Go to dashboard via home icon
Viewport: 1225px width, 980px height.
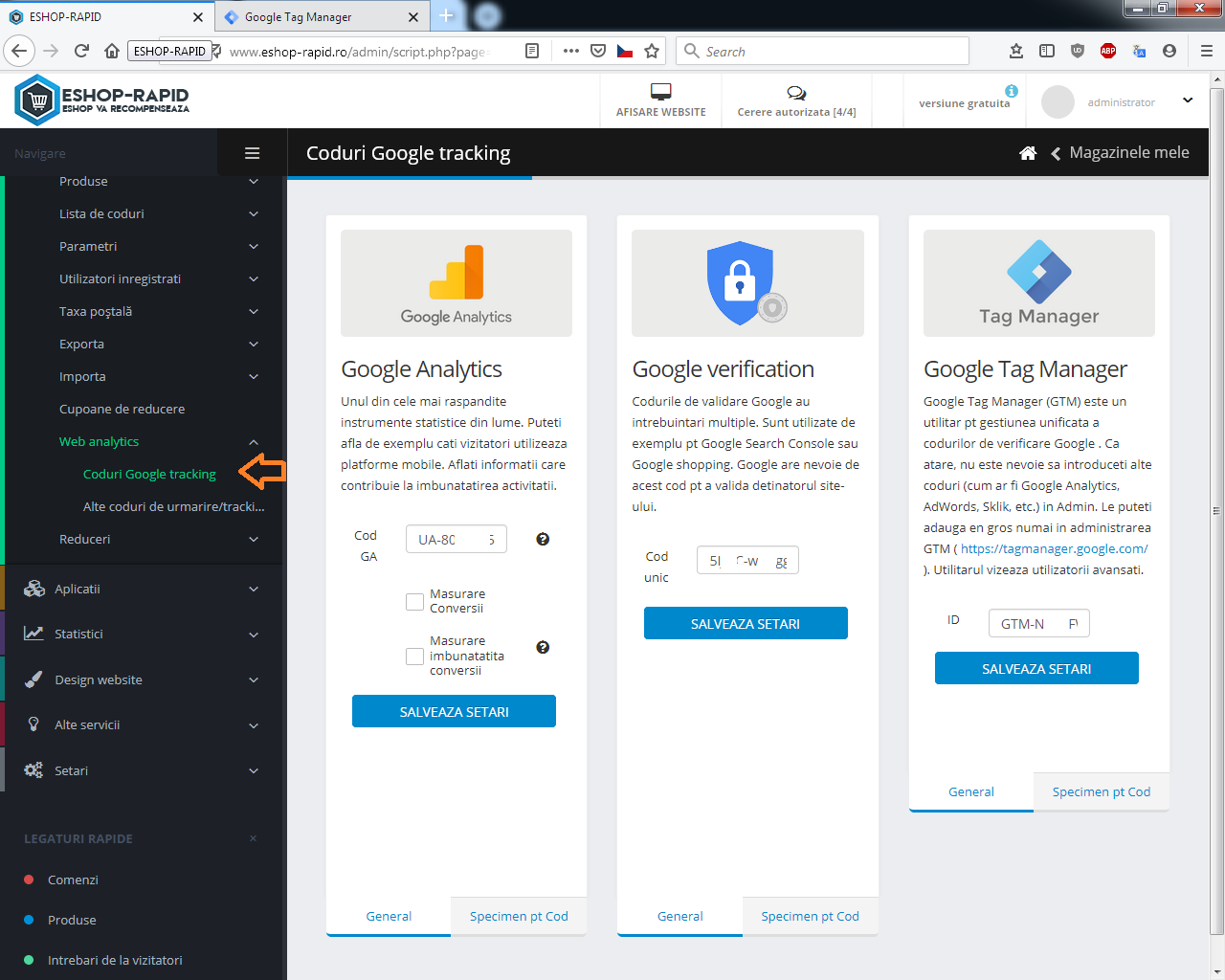click(x=1028, y=153)
